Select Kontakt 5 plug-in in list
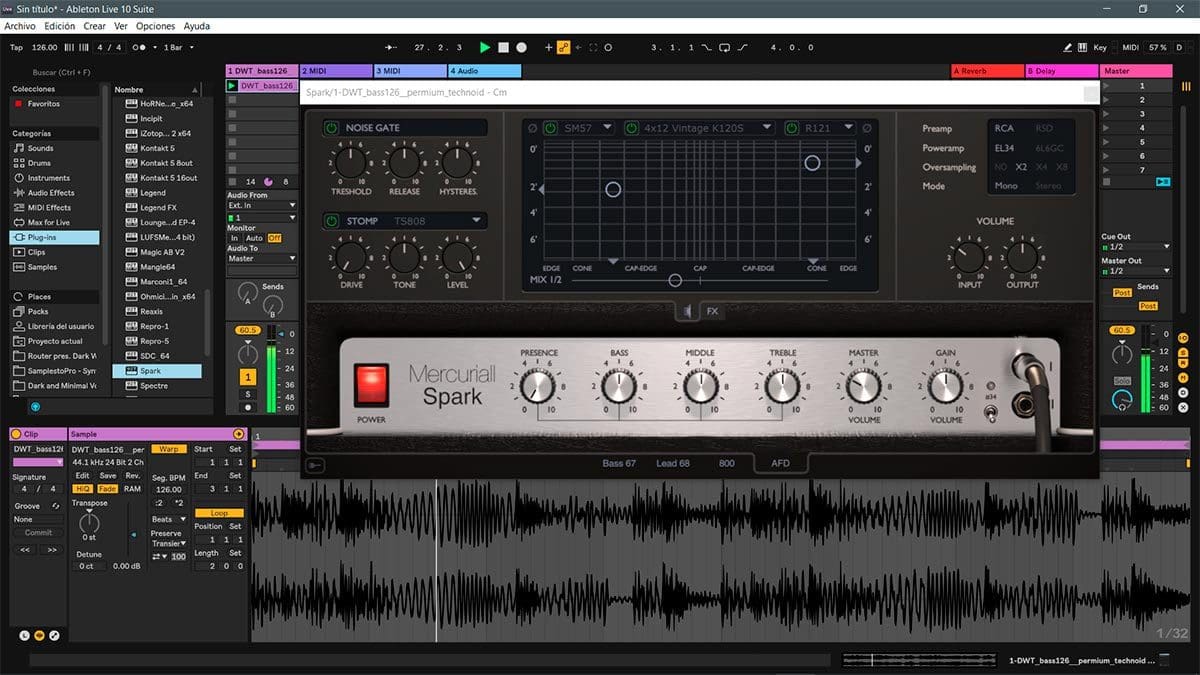 pos(157,148)
